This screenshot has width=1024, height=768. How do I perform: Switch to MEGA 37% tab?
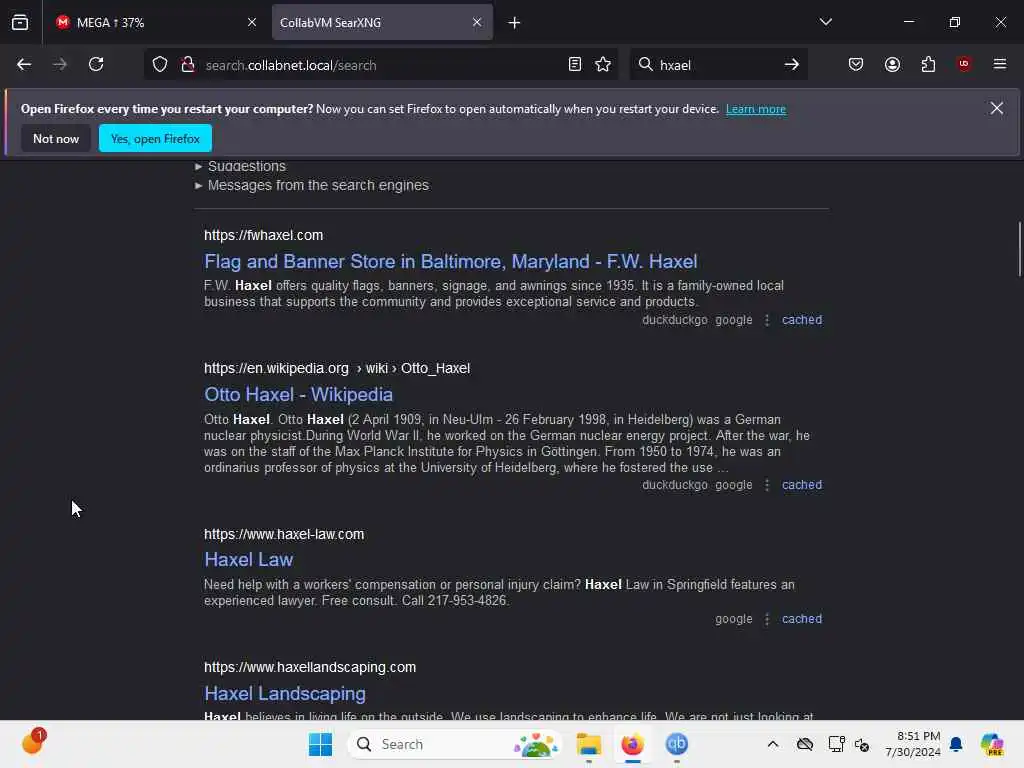[x=155, y=22]
